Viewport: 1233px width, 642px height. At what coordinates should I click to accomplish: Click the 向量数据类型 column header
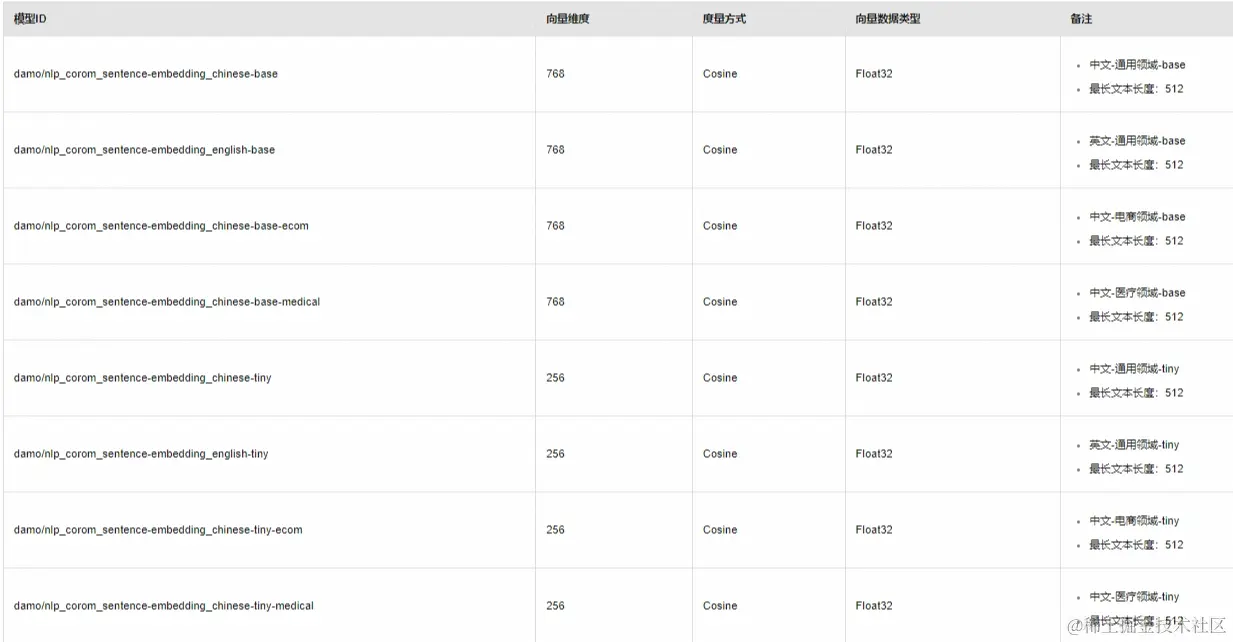pos(887,19)
